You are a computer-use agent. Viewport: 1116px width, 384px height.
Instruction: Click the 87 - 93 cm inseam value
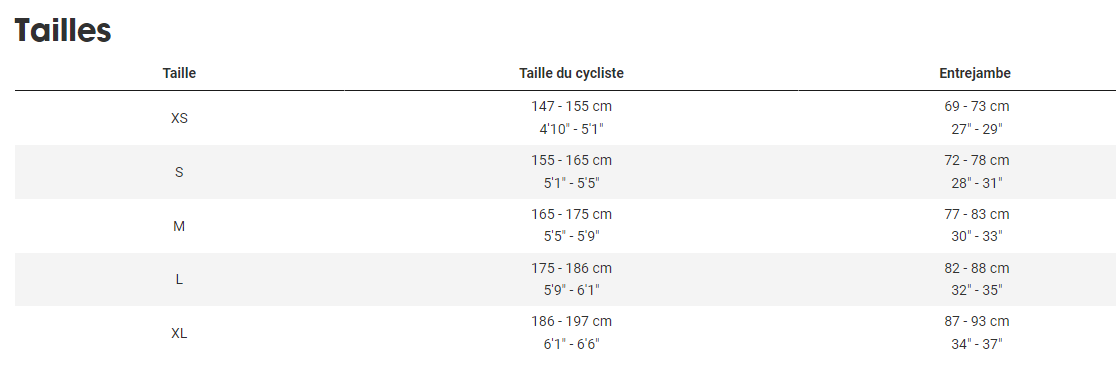[x=976, y=321]
